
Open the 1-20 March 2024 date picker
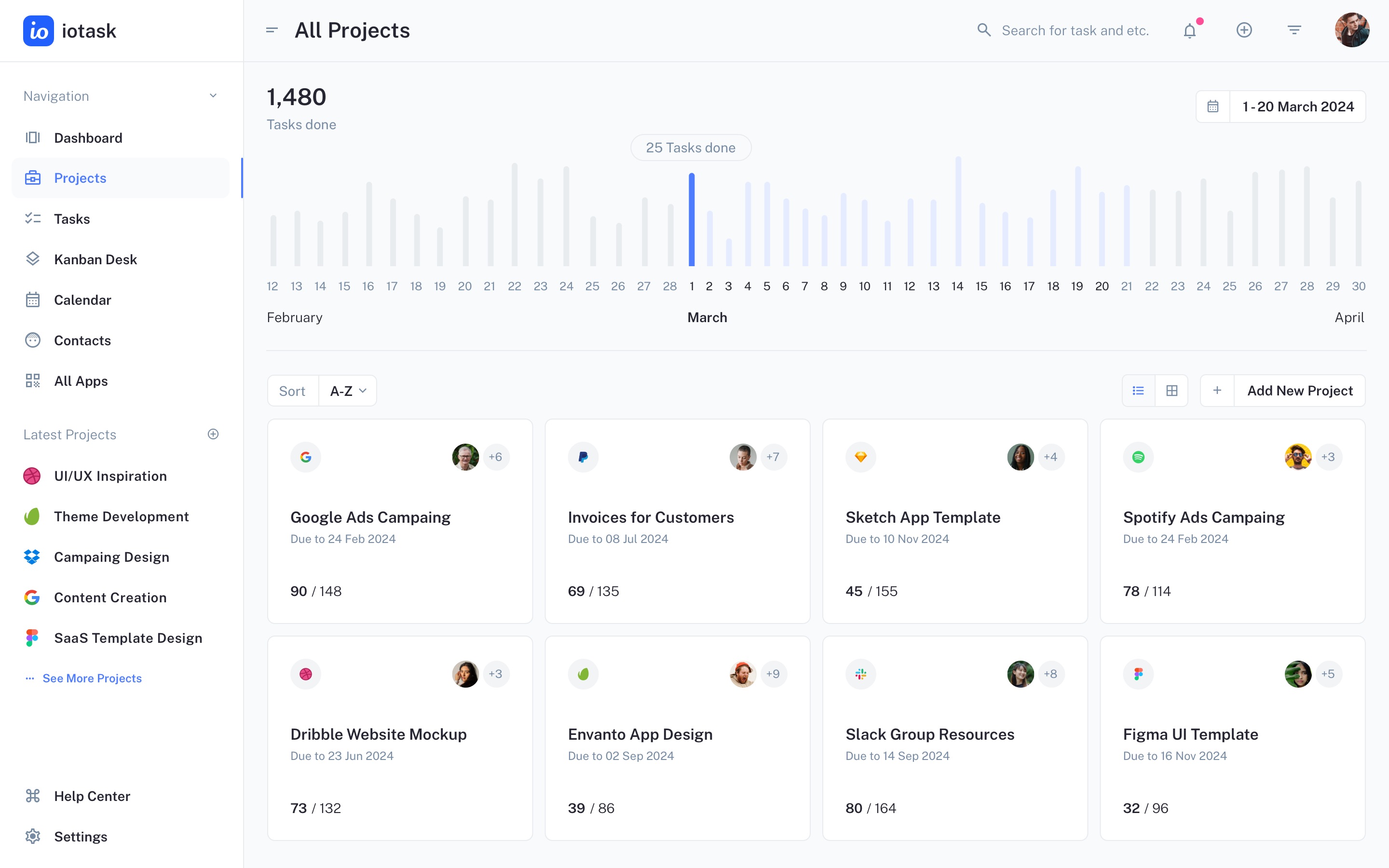tap(1297, 106)
